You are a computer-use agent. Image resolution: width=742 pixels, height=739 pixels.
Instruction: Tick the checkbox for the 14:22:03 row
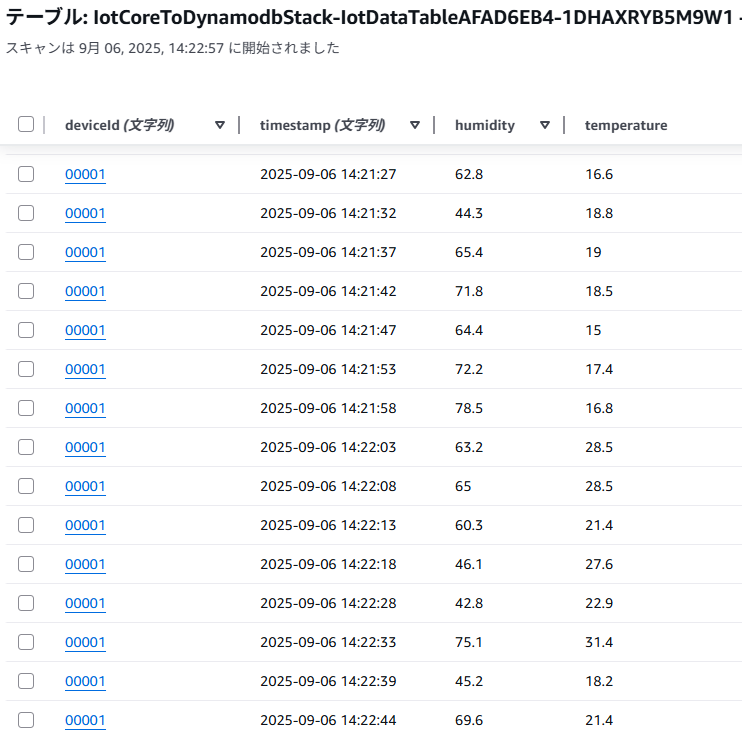(x=26, y=447)
